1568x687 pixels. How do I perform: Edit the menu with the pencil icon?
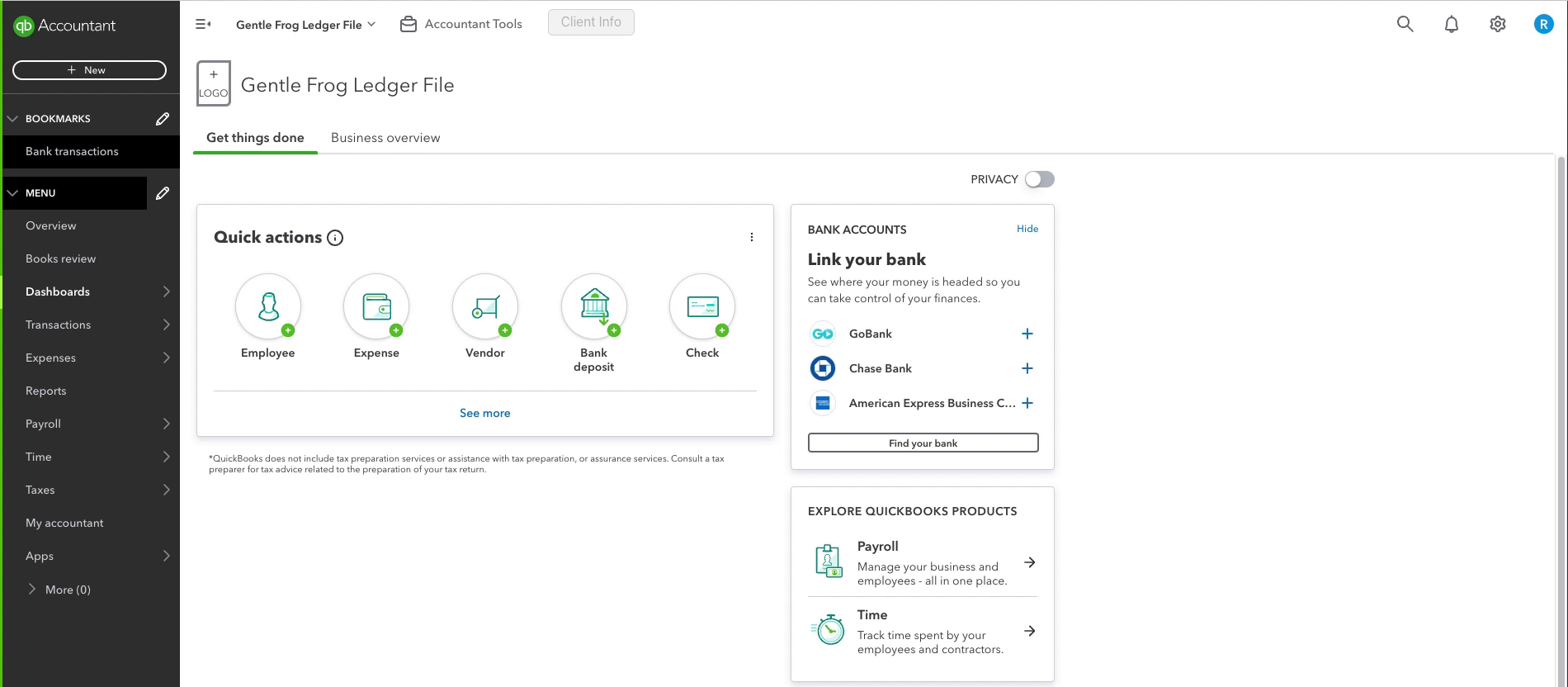[x=163, y=193]
